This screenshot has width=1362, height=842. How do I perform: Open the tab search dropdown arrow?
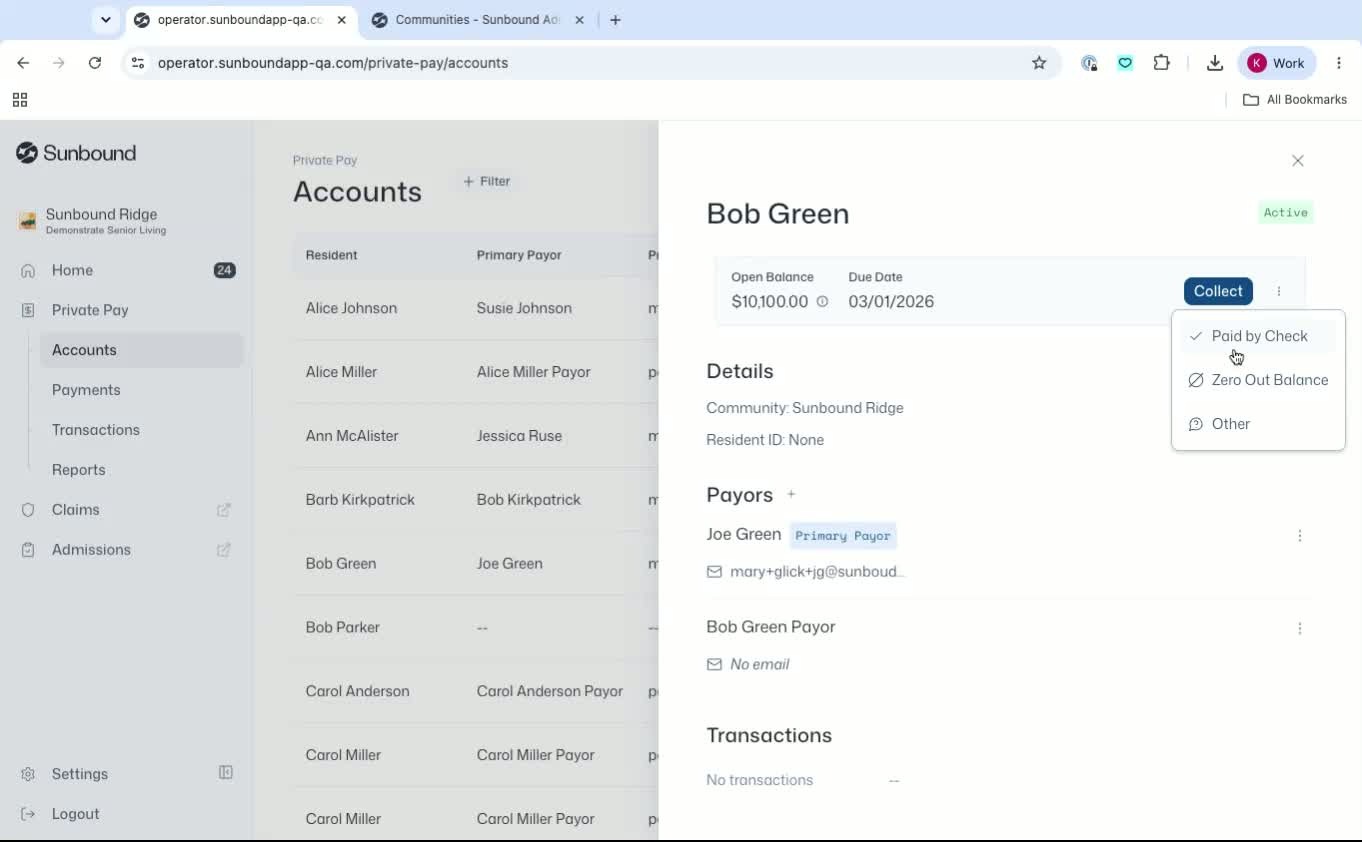(x=105, y=20)
